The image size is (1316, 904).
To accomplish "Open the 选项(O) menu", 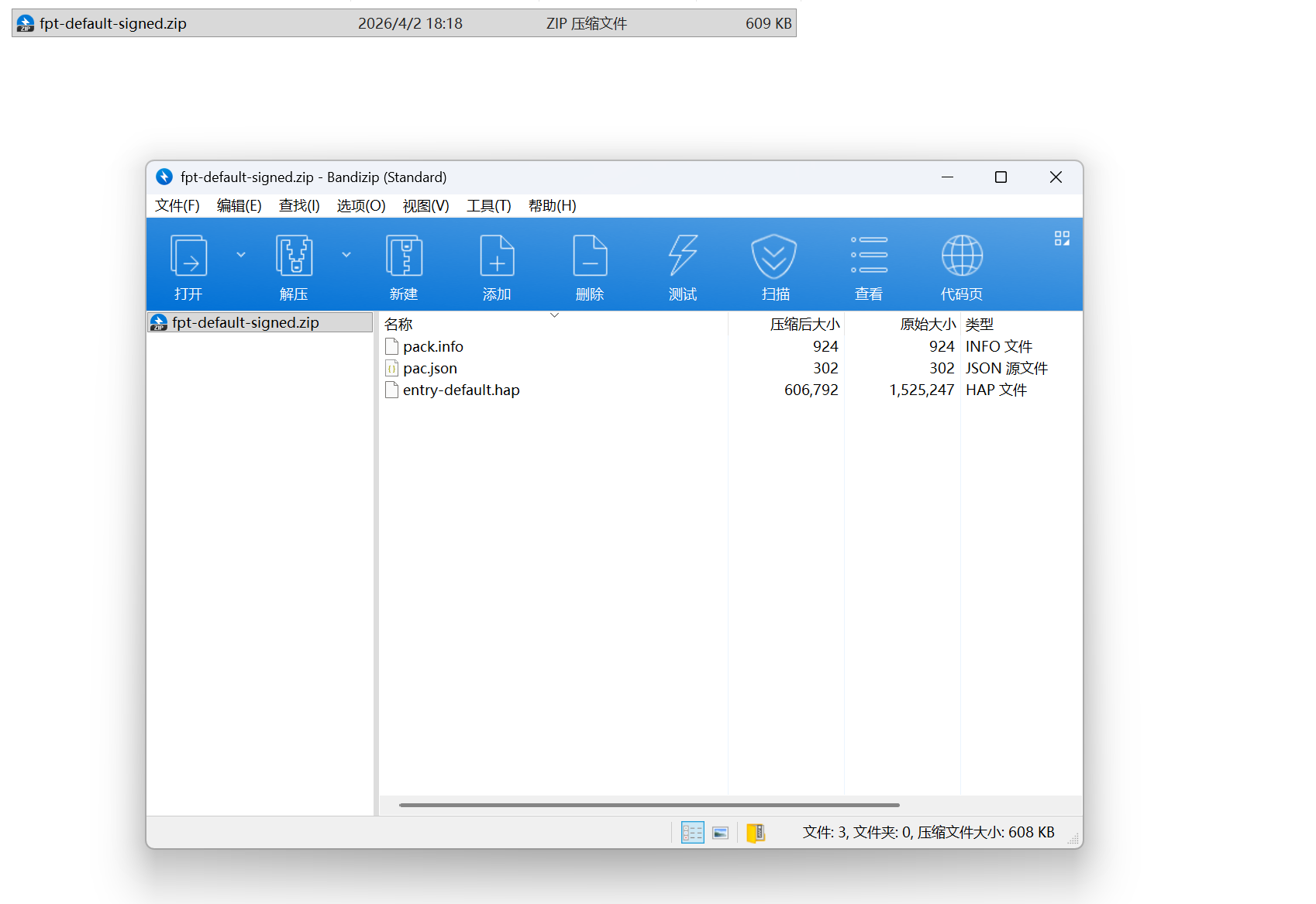I will click(361, 205).
